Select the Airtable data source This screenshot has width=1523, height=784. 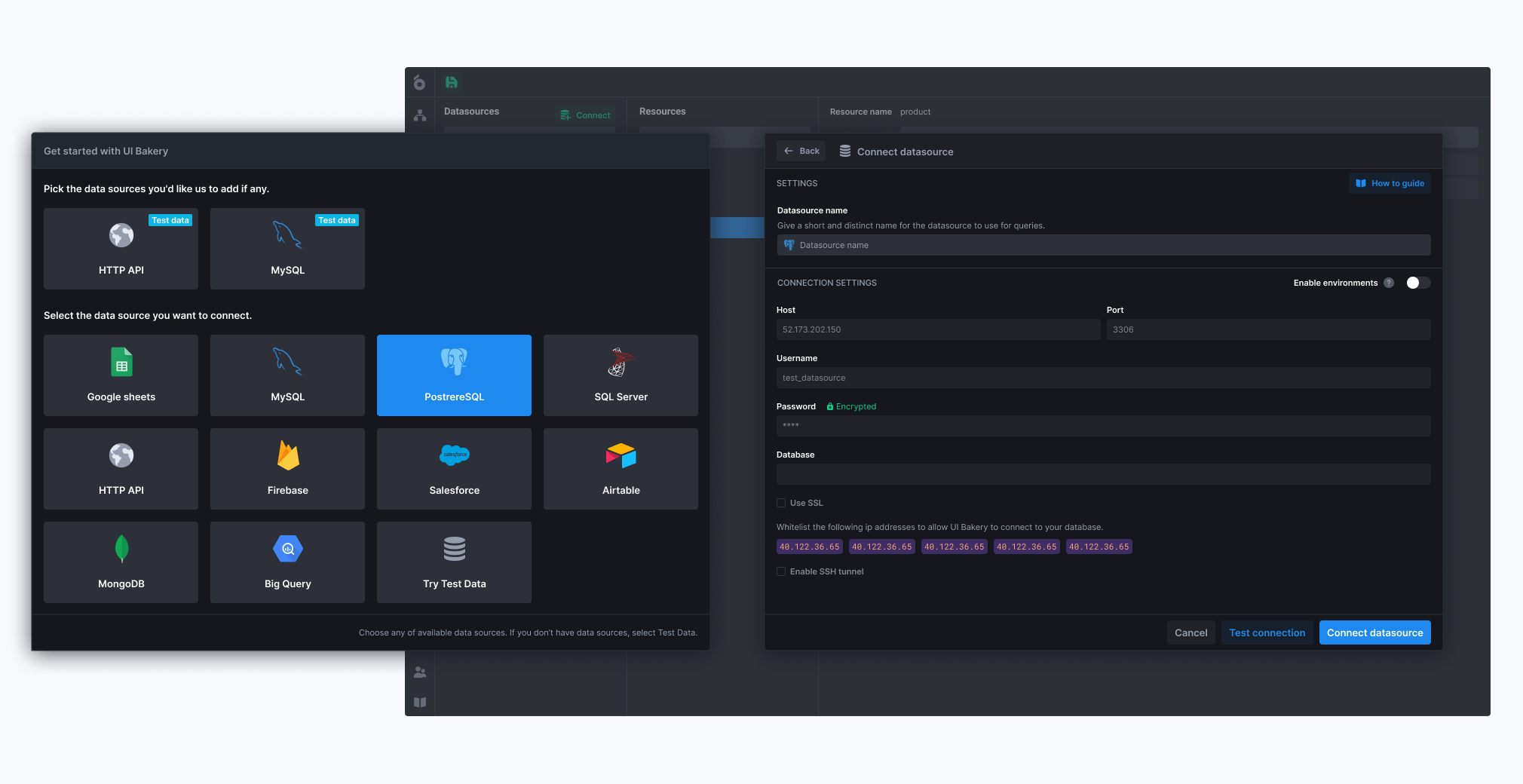click(621, 468)
